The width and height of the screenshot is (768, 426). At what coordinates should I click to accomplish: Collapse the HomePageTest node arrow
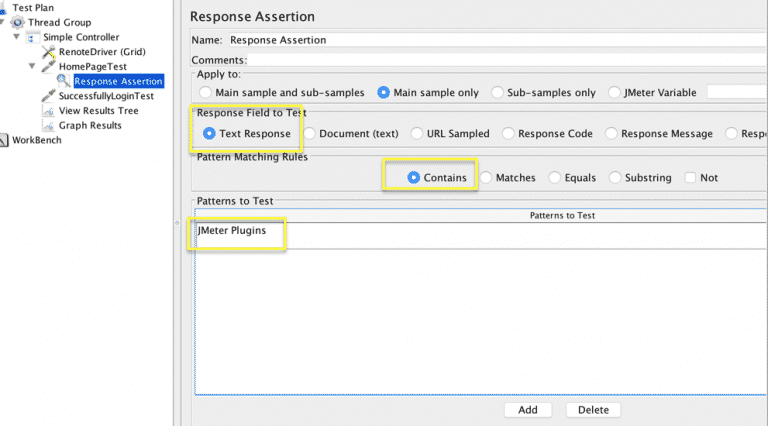(x=32, y=66)
